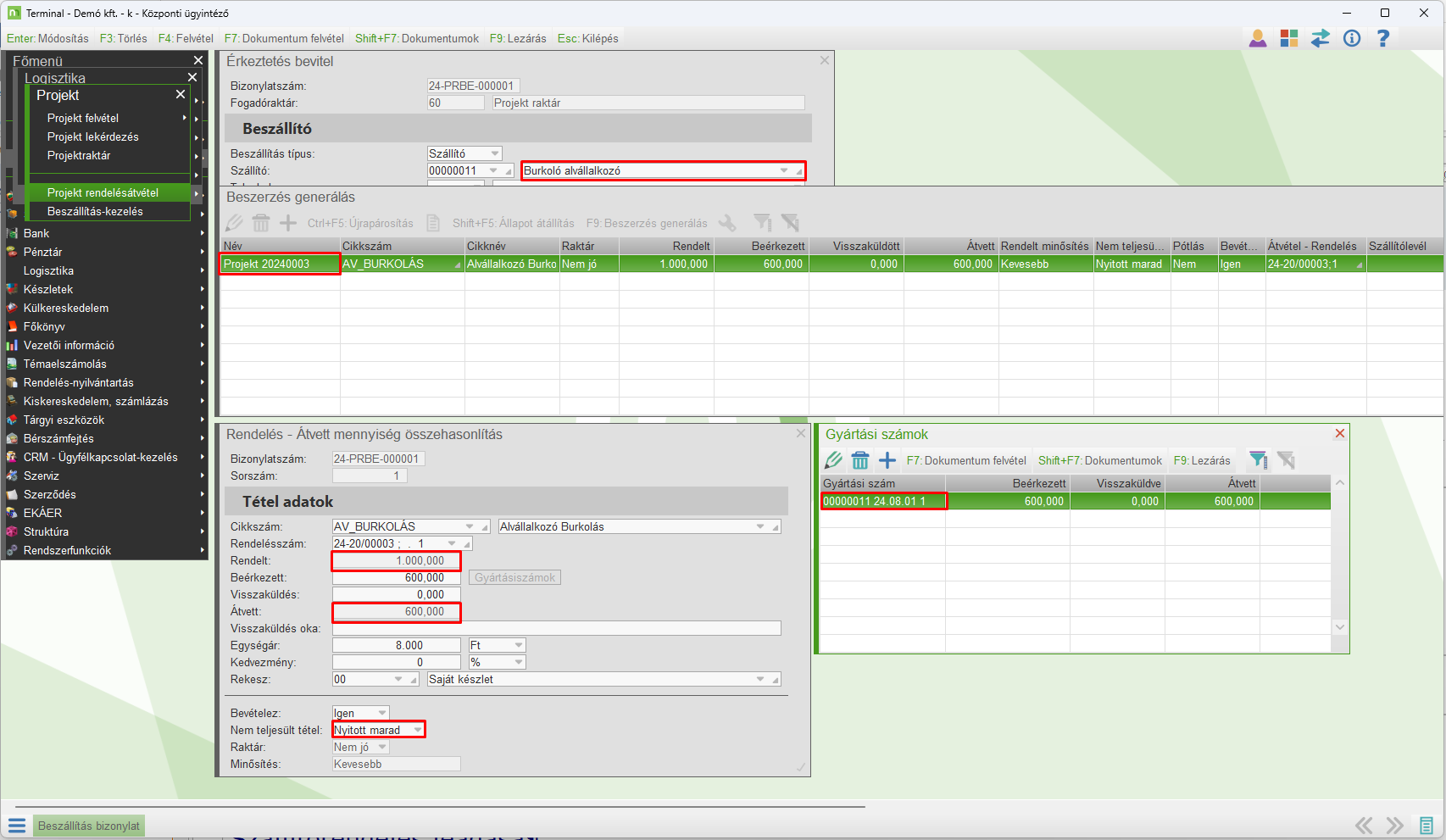
Task: Click the chart icon beside Vezetői információ
Action: [x=12, y=345]
